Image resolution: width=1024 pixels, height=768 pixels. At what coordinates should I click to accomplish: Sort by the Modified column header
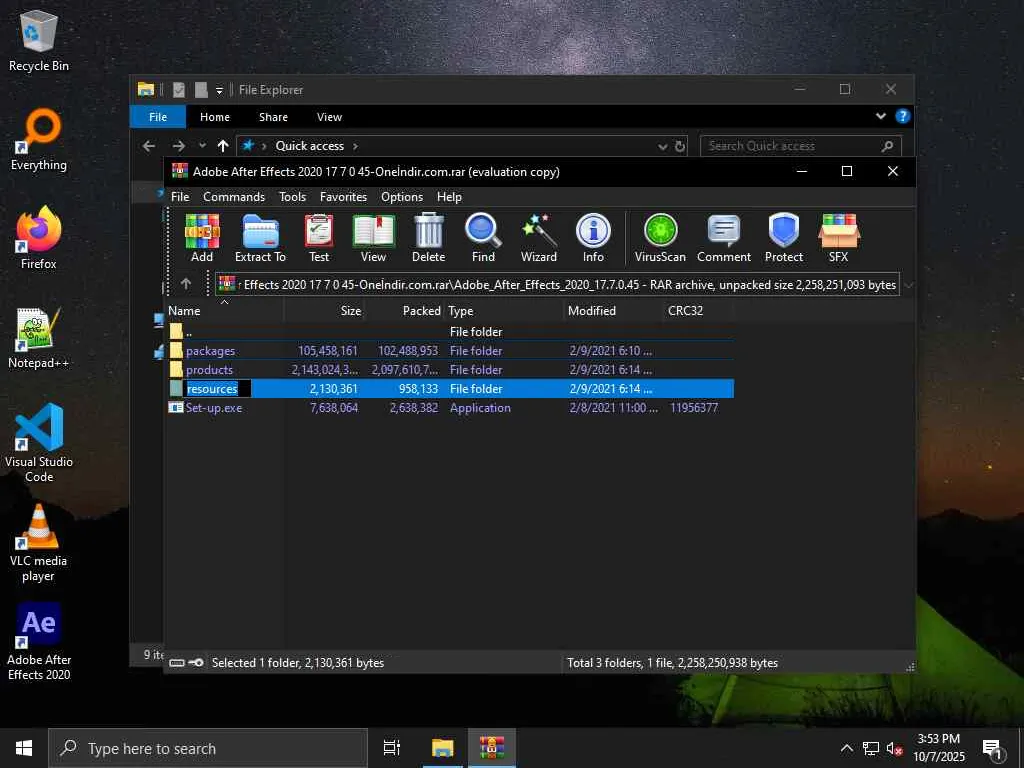(x=613, y=311)
